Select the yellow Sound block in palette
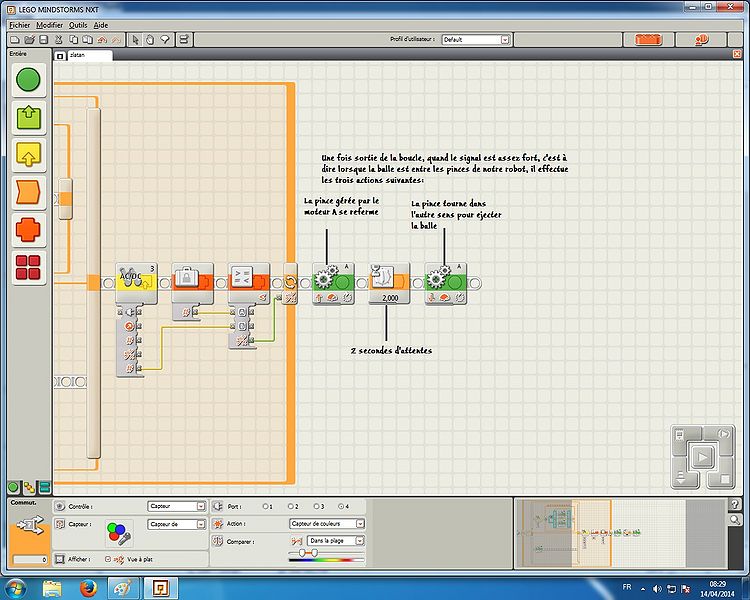Image resolution: width=750 pixels, height=600 pixels. [x=30, y=155]
